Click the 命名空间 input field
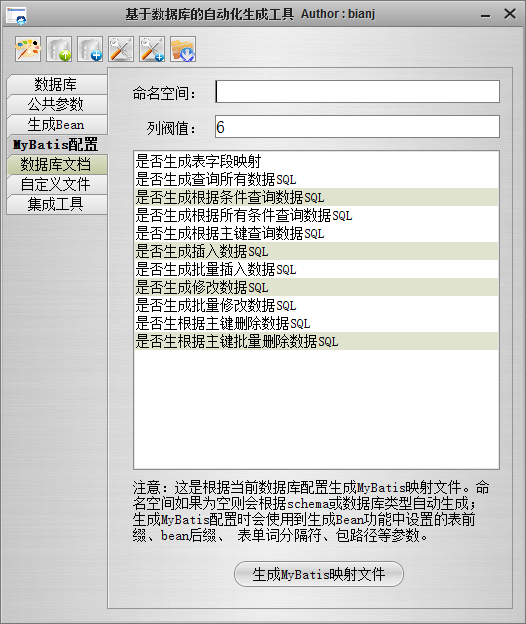This screenshot has width=526, height=624. 357,92
